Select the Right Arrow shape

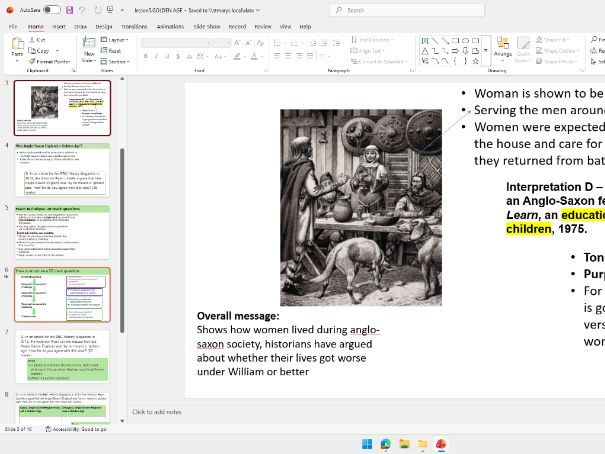click(455, 51)
